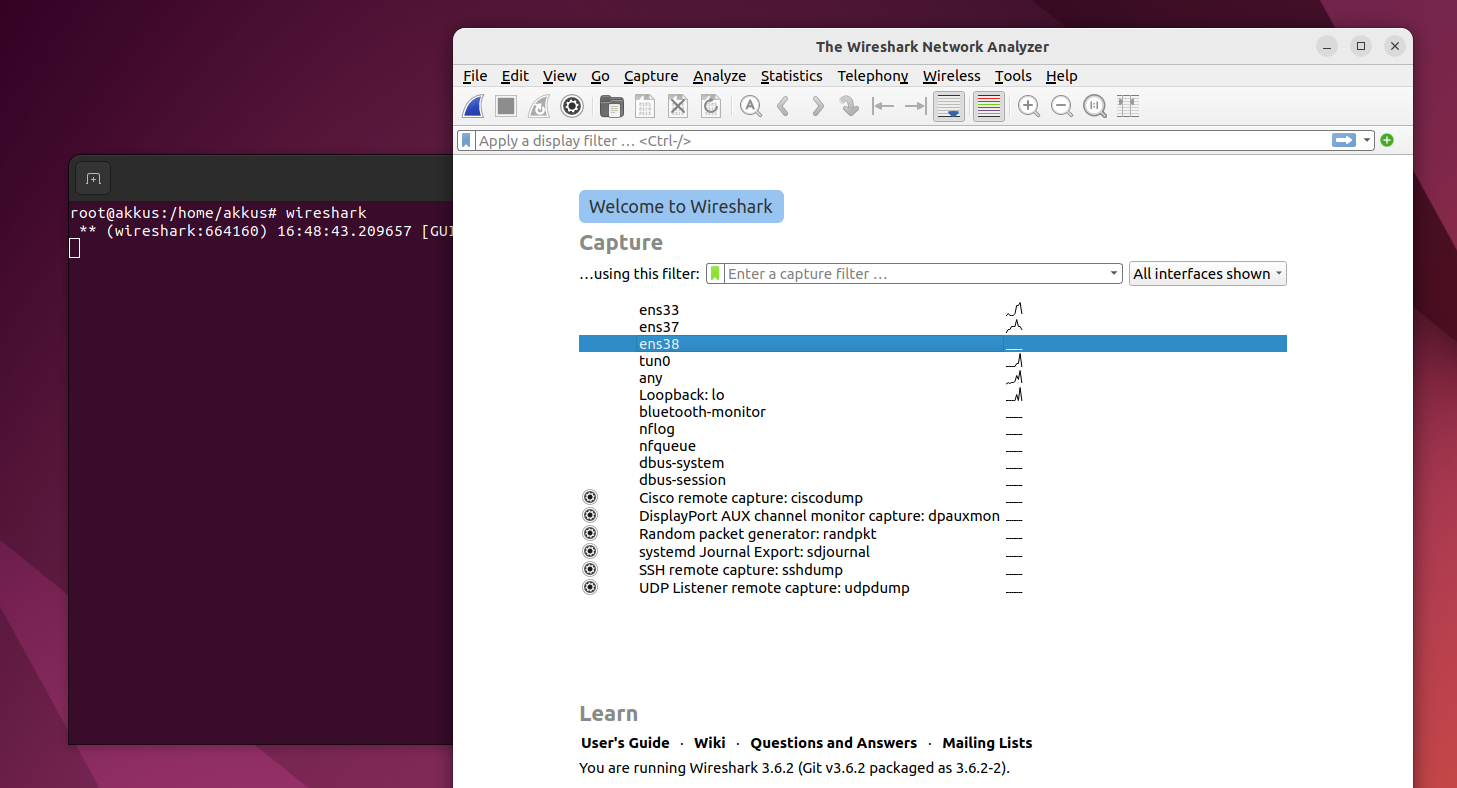Expand the capture filter history dropdown
This screenshot has width=1457, height=788.
[x=1114, y=274]
